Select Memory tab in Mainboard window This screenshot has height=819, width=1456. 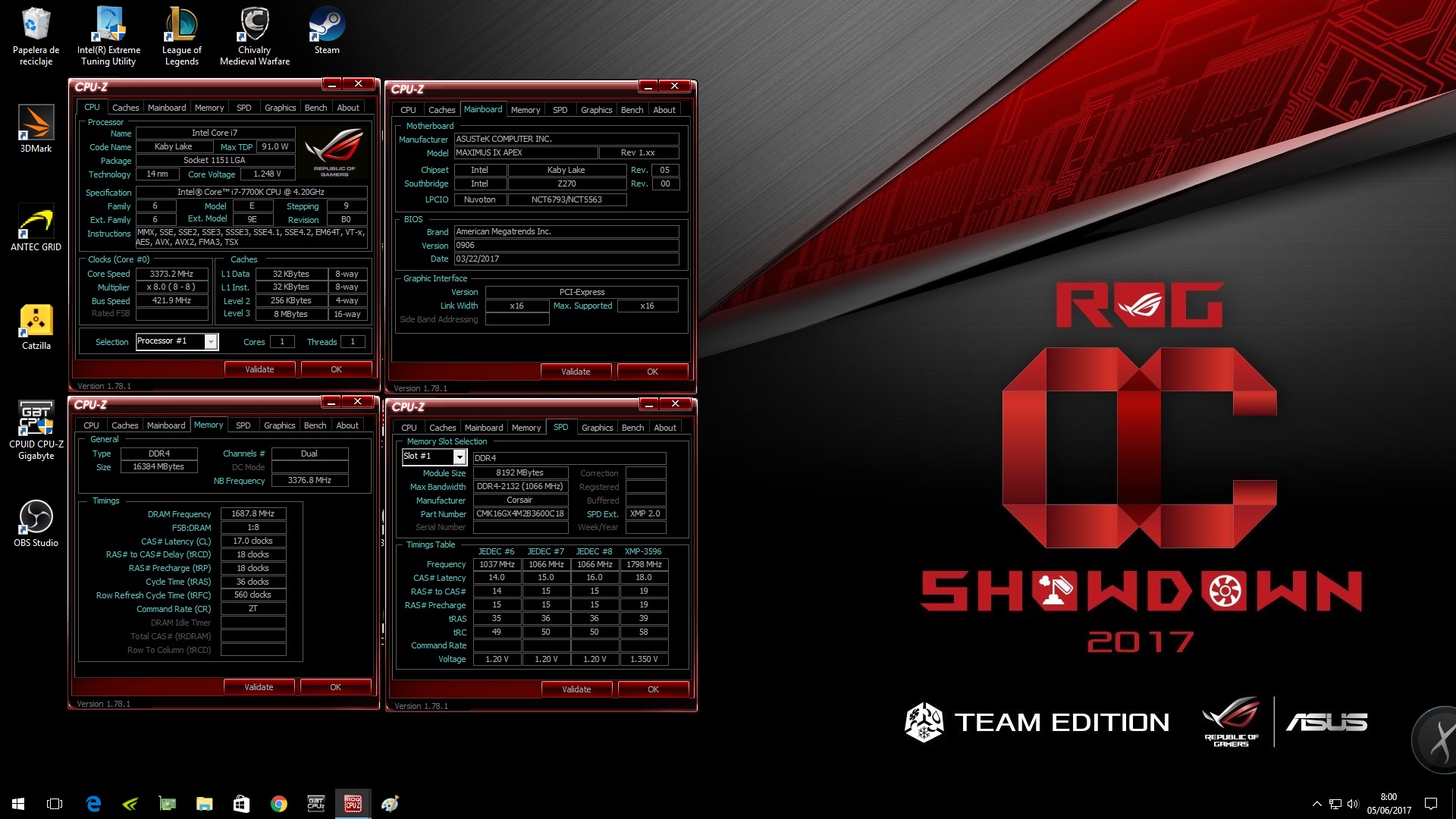(x=526, y=110)
